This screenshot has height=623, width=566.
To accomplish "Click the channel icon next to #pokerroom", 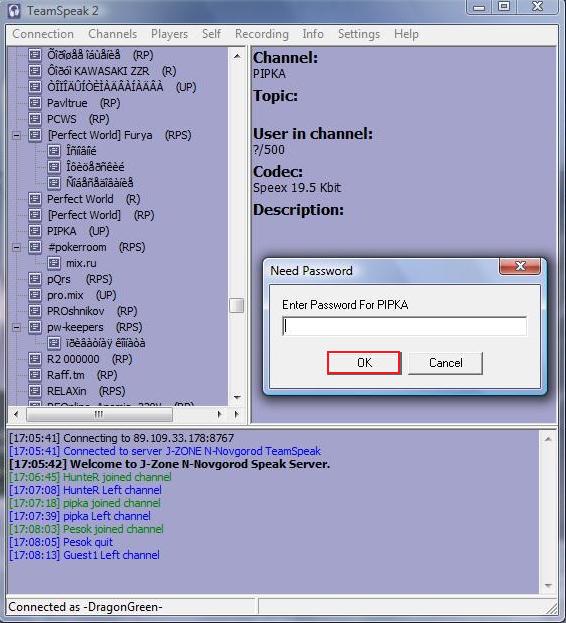I will coord(35,247).
